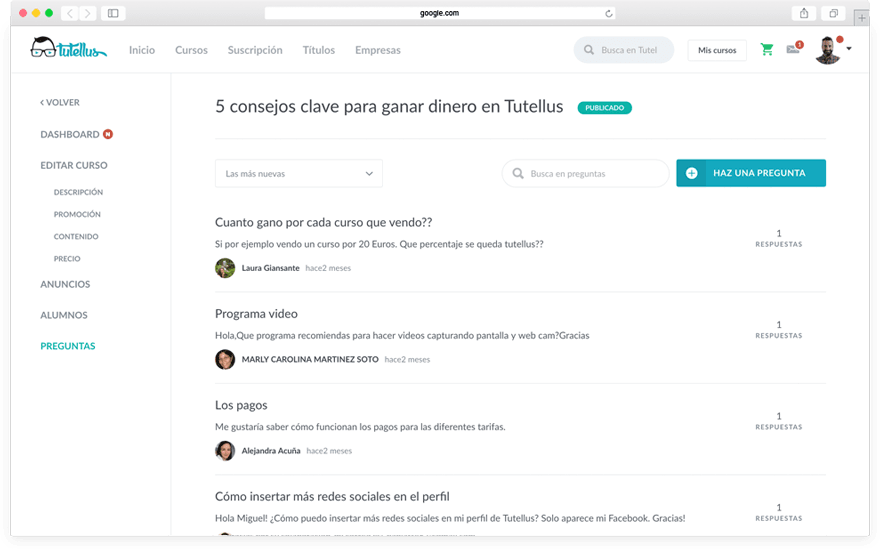Click the user profile avatar
The width and height of the screenshot is (880, 549).
pyautogui.click(x=828, y=51)
